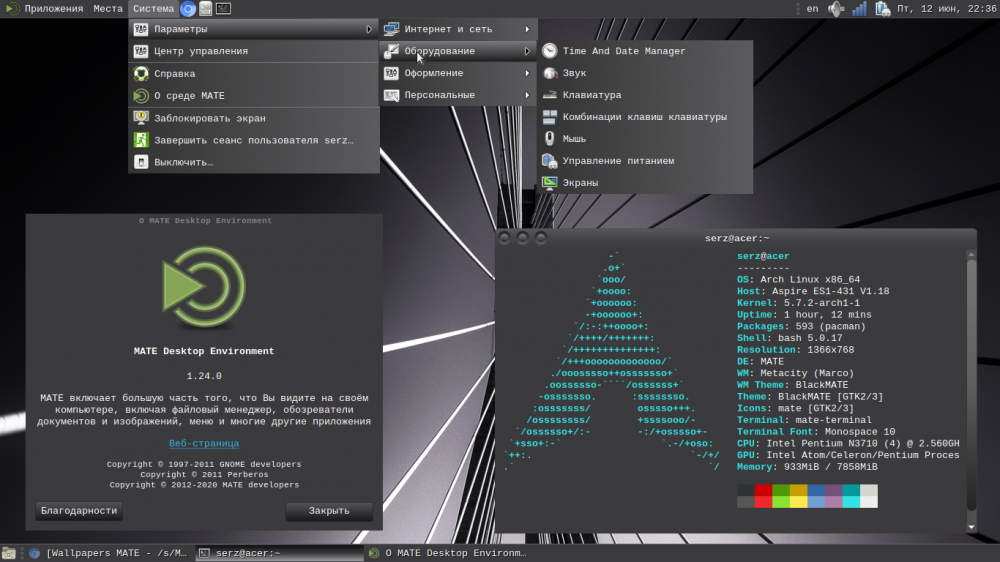The image size is (1000, 562).
Task: Click the Персональные category icon
Action: (x=392, y=95)
